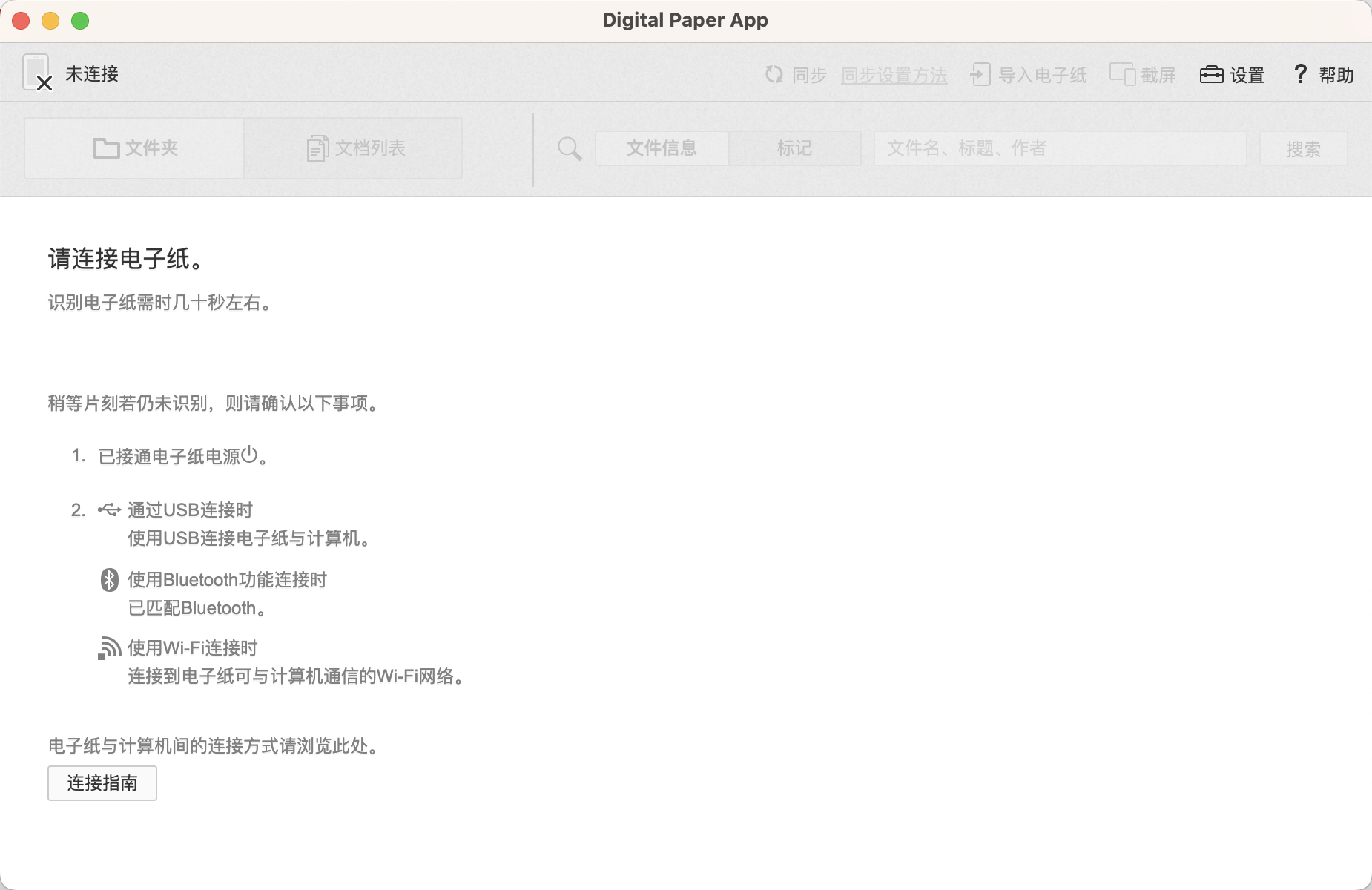Click the screen capture icon

point(1122,74)
